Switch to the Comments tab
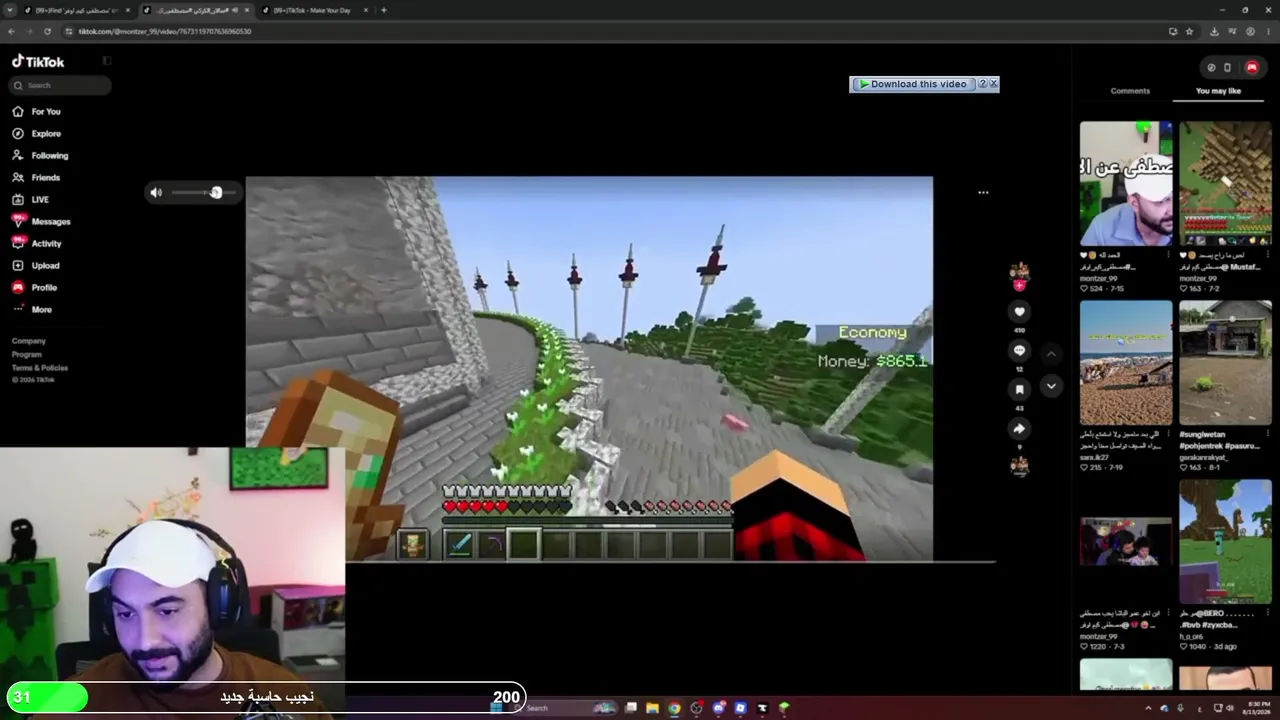Image resolution: width=1280 pixels, height=720 pixels. click(x=1130, y=91)
